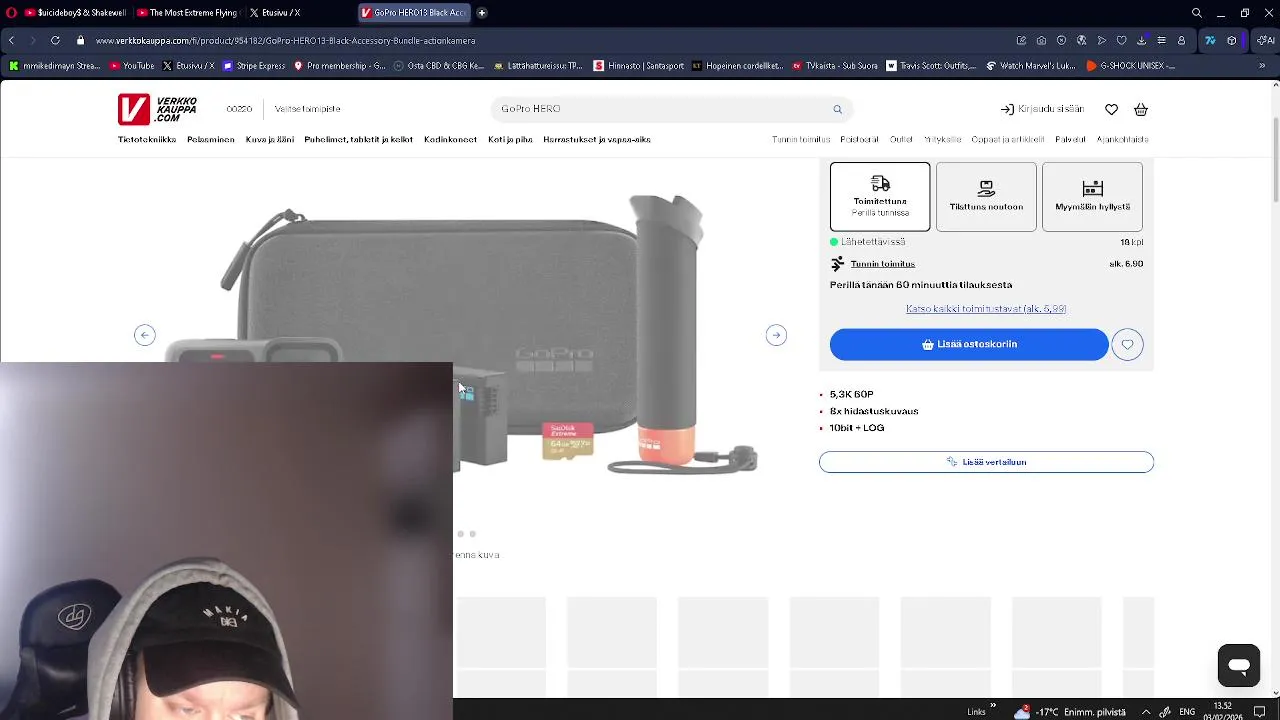Click Lisää vertailuun compare button

[986, 462]
